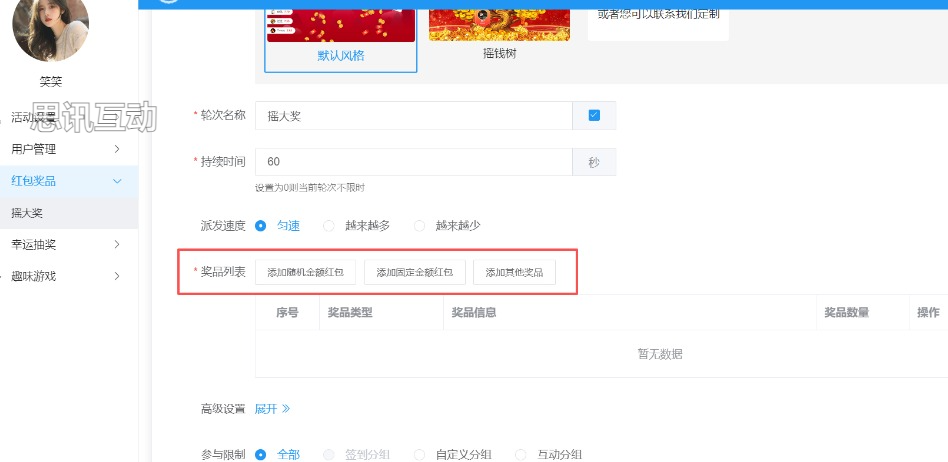The height and width of the screenshot is (462, 948).
Task: Pick the 越来越少 speed radio button
Action: 419,226
